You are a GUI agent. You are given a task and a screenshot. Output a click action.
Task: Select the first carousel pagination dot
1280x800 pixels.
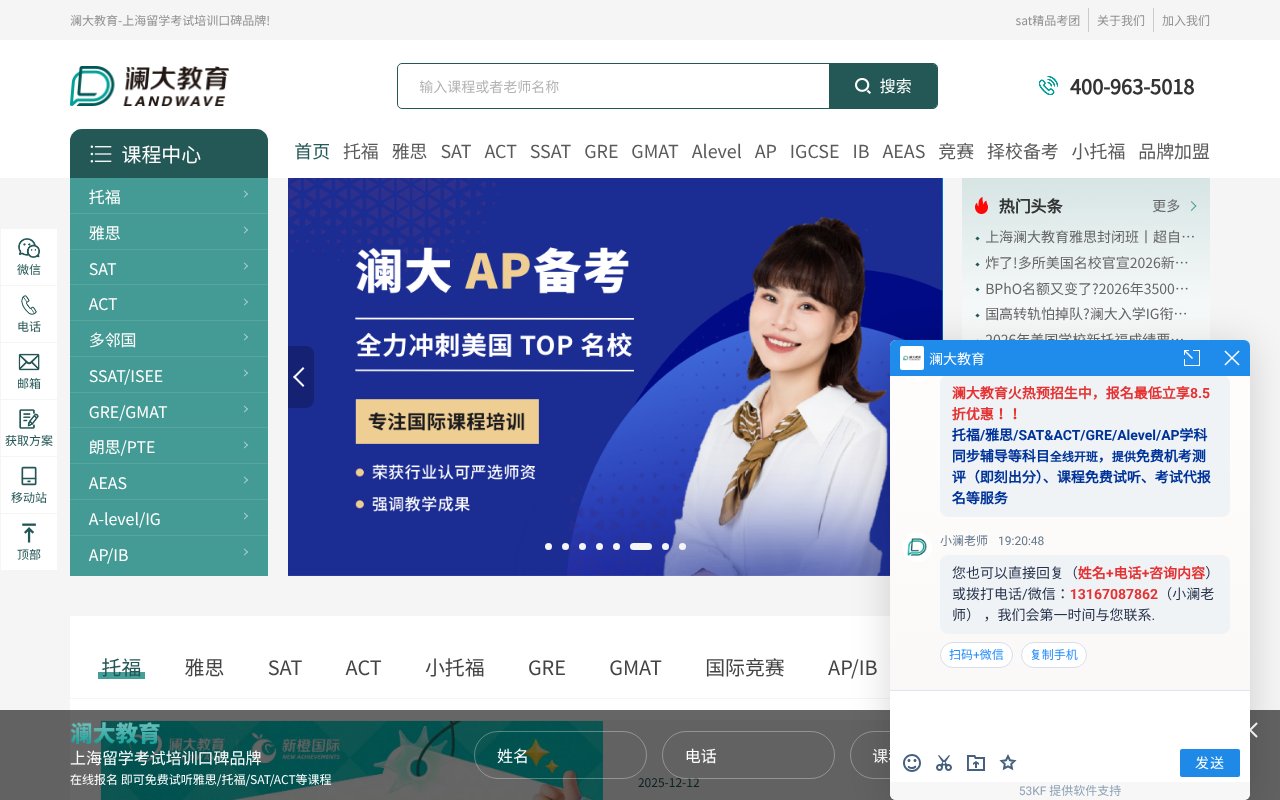coord(548,547)
